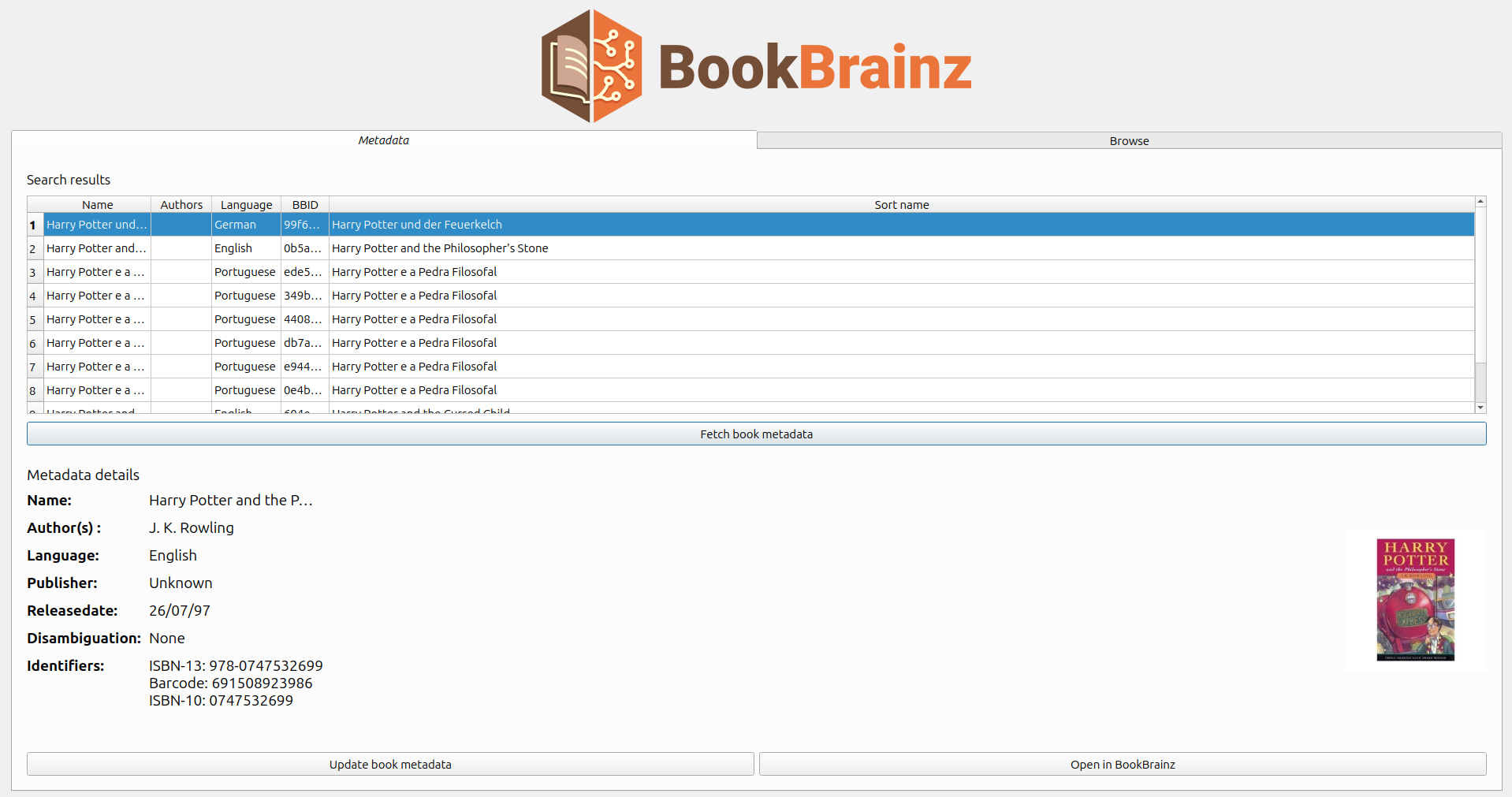Click the Fetch book metadata button
1512x797 pixels.
756,434
